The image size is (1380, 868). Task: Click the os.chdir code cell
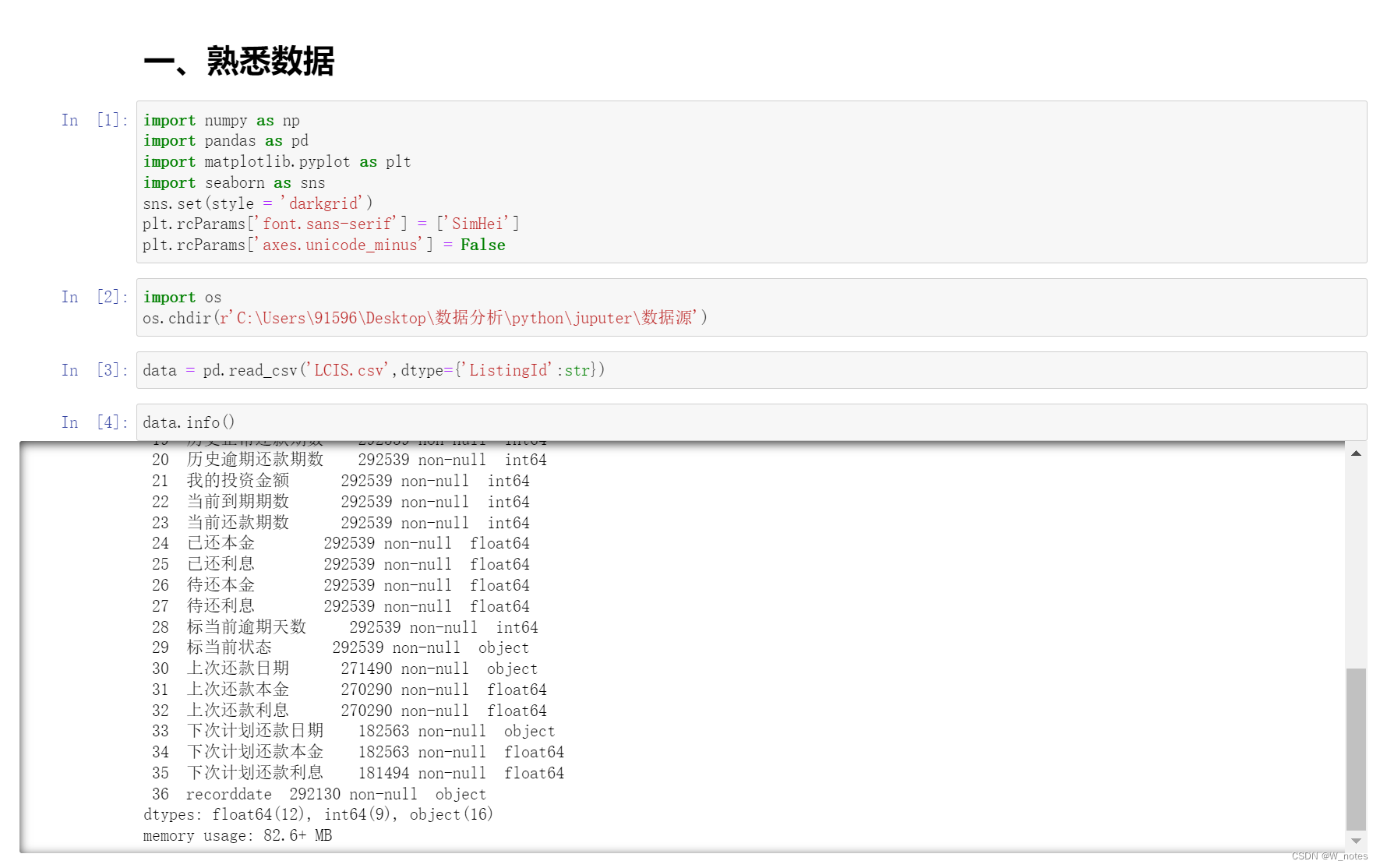coord(751,308)
